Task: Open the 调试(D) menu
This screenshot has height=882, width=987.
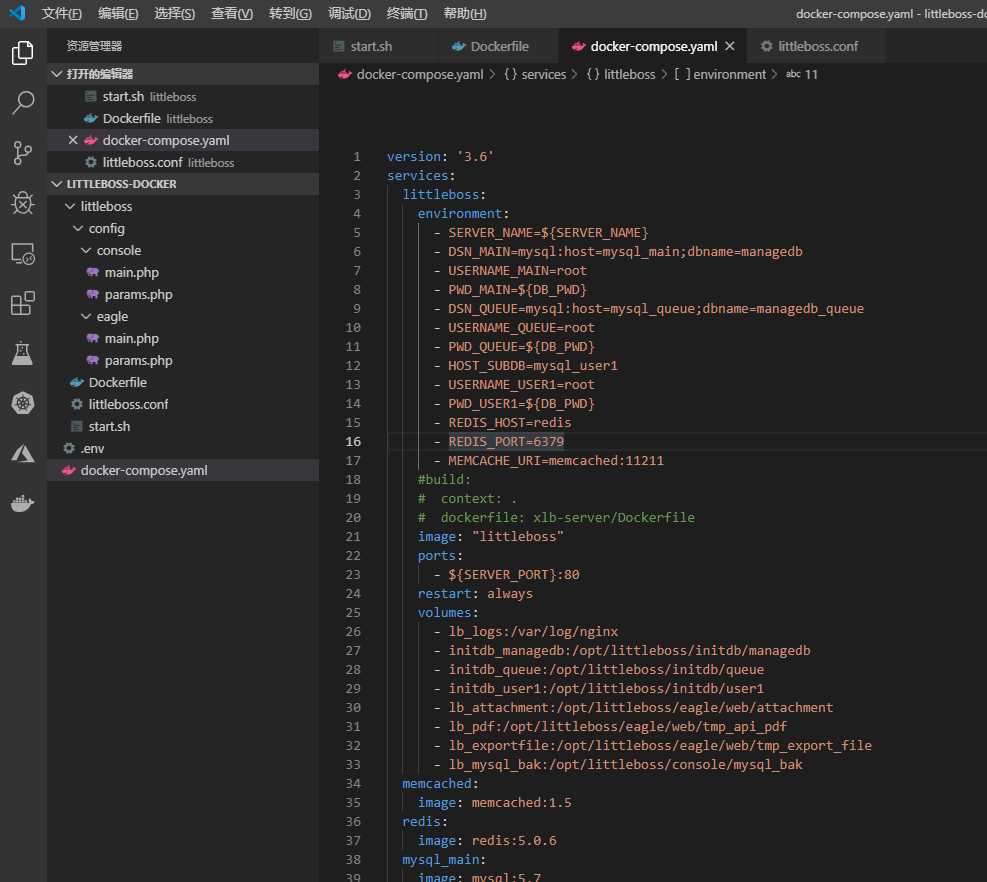Action: pyautogui.click(x=349, y=13)
